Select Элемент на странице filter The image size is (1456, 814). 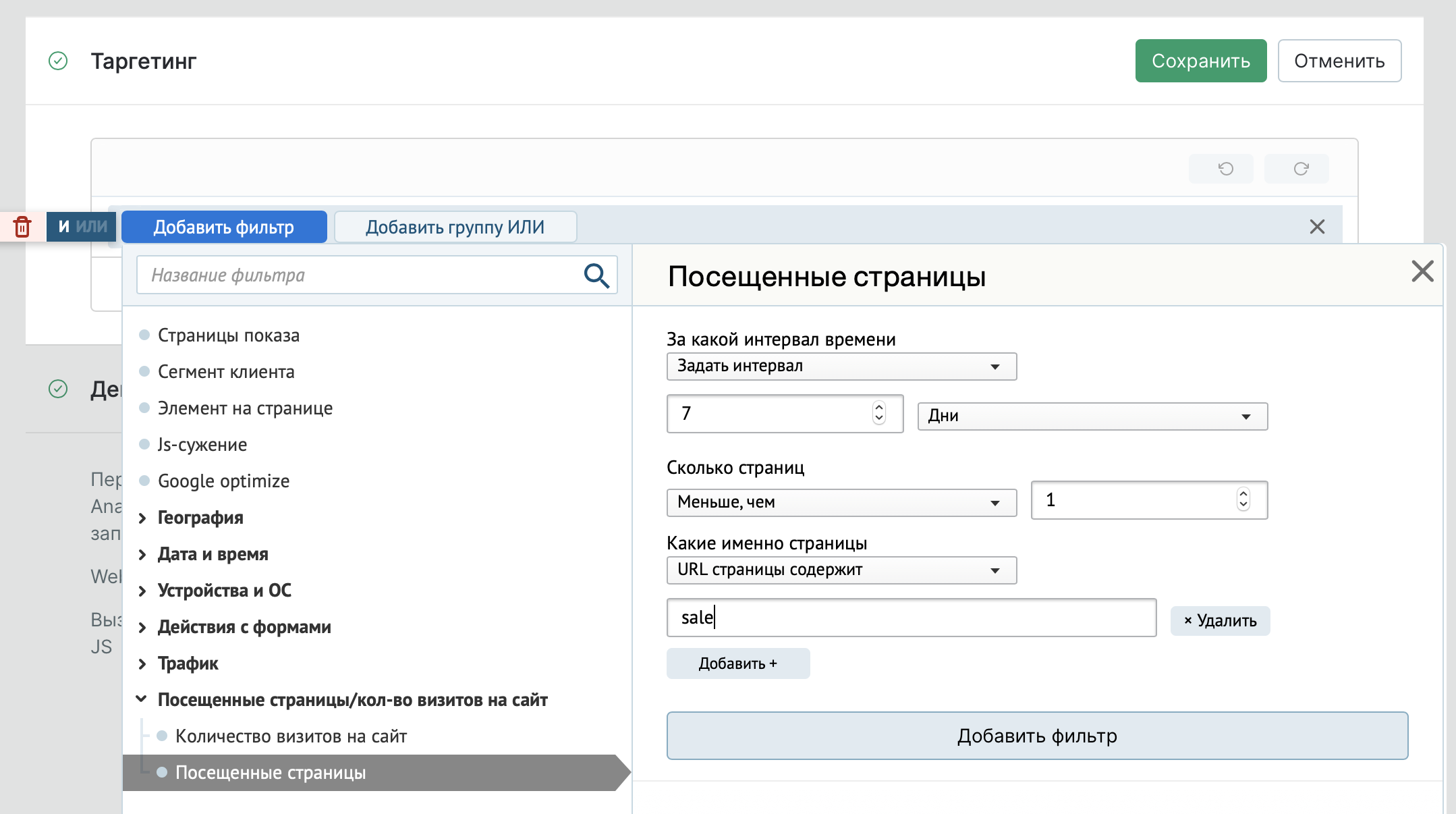tap(245, 408)
